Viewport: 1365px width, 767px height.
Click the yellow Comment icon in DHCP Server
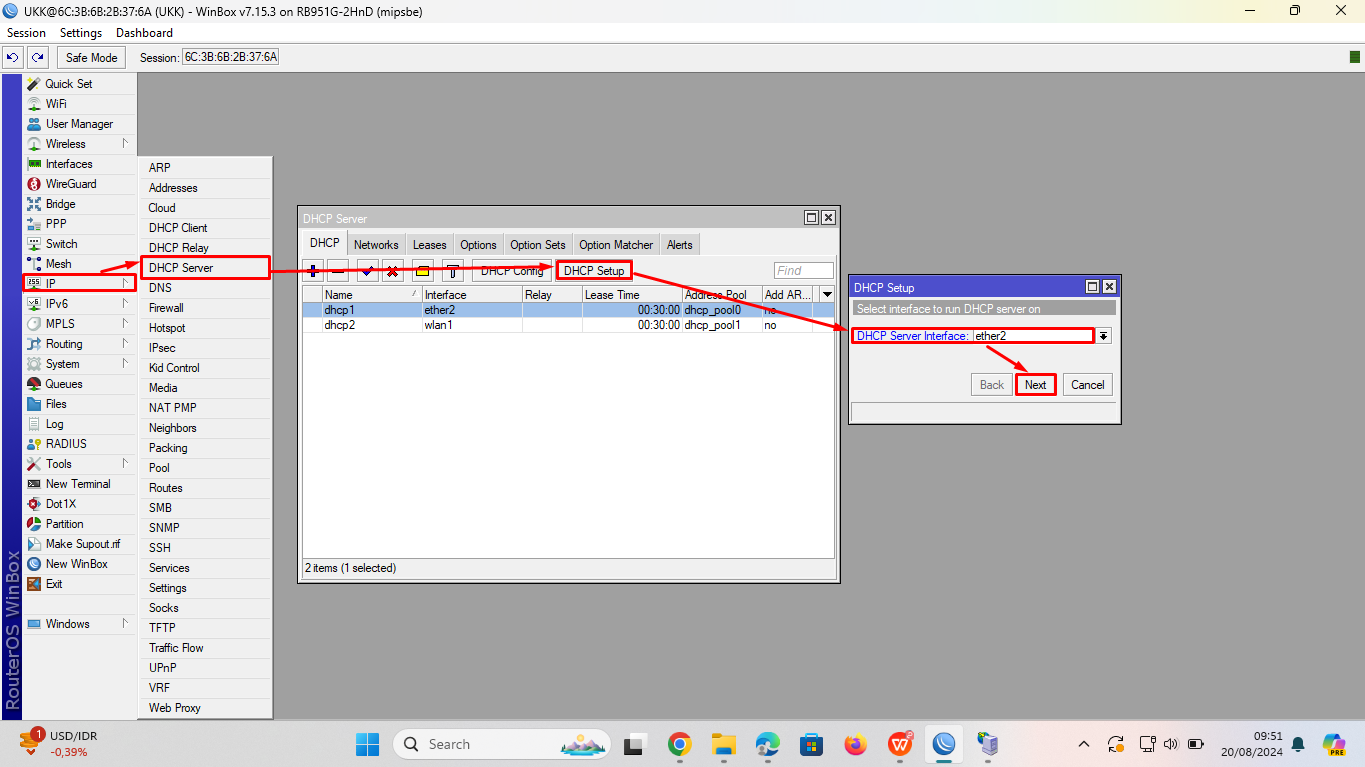[x=422, y=271]
